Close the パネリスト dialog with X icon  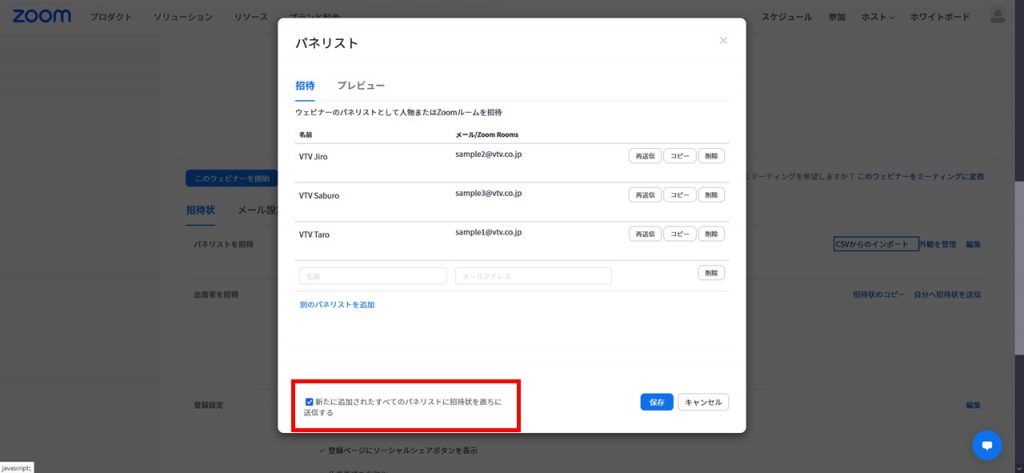pos(723,41)
